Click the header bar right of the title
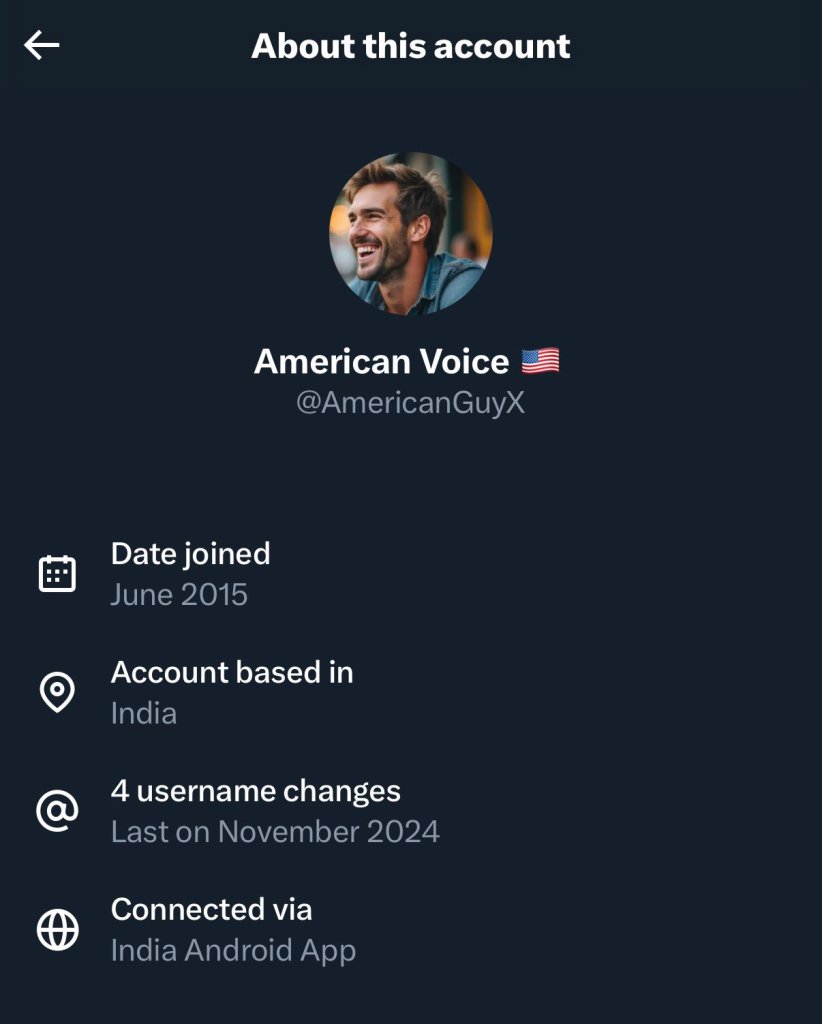 click(700, 46)
